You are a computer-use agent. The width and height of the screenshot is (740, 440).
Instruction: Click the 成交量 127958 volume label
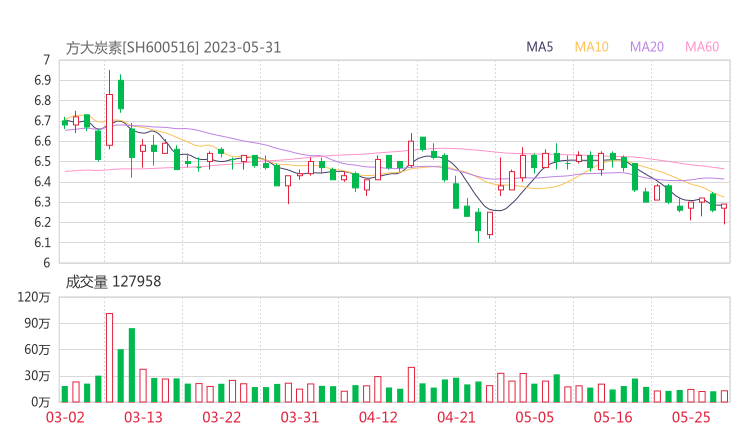point(113,282)
